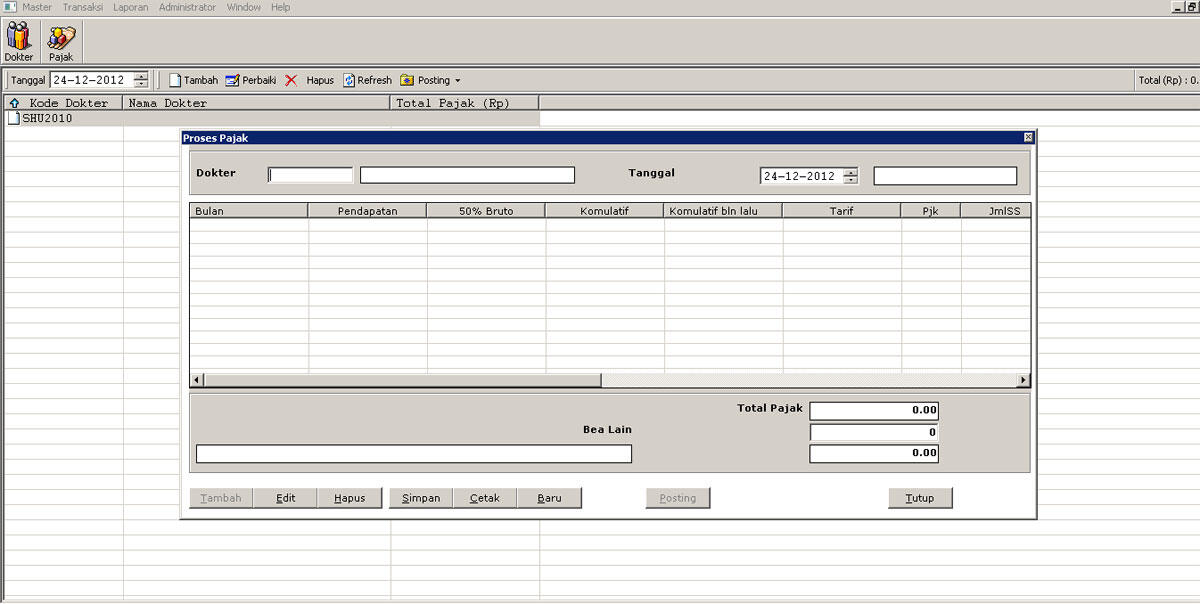
Task: Click the Posting button in the dialog
Action: point(678,498)
